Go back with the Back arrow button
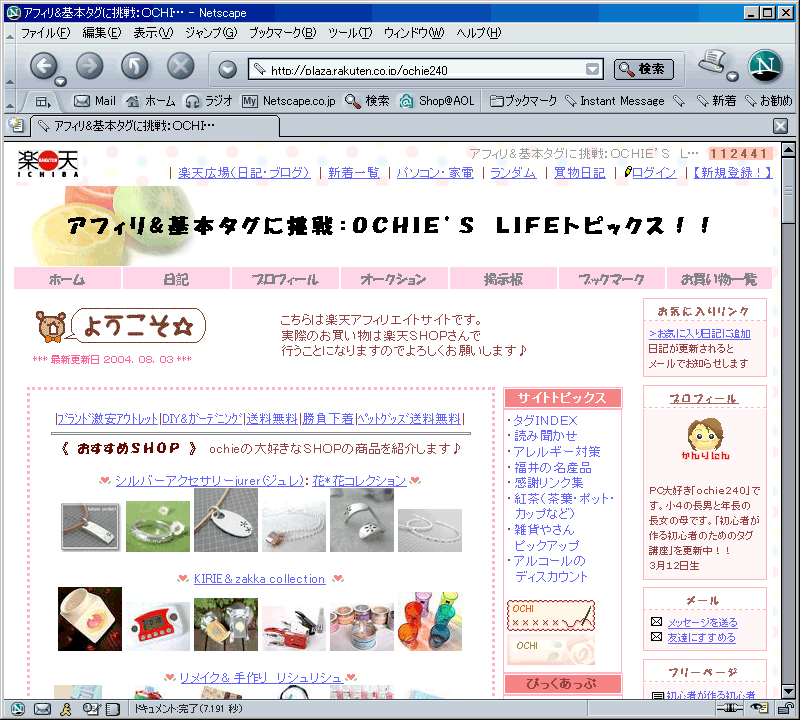The image size is (800, 720). point(43,66)
